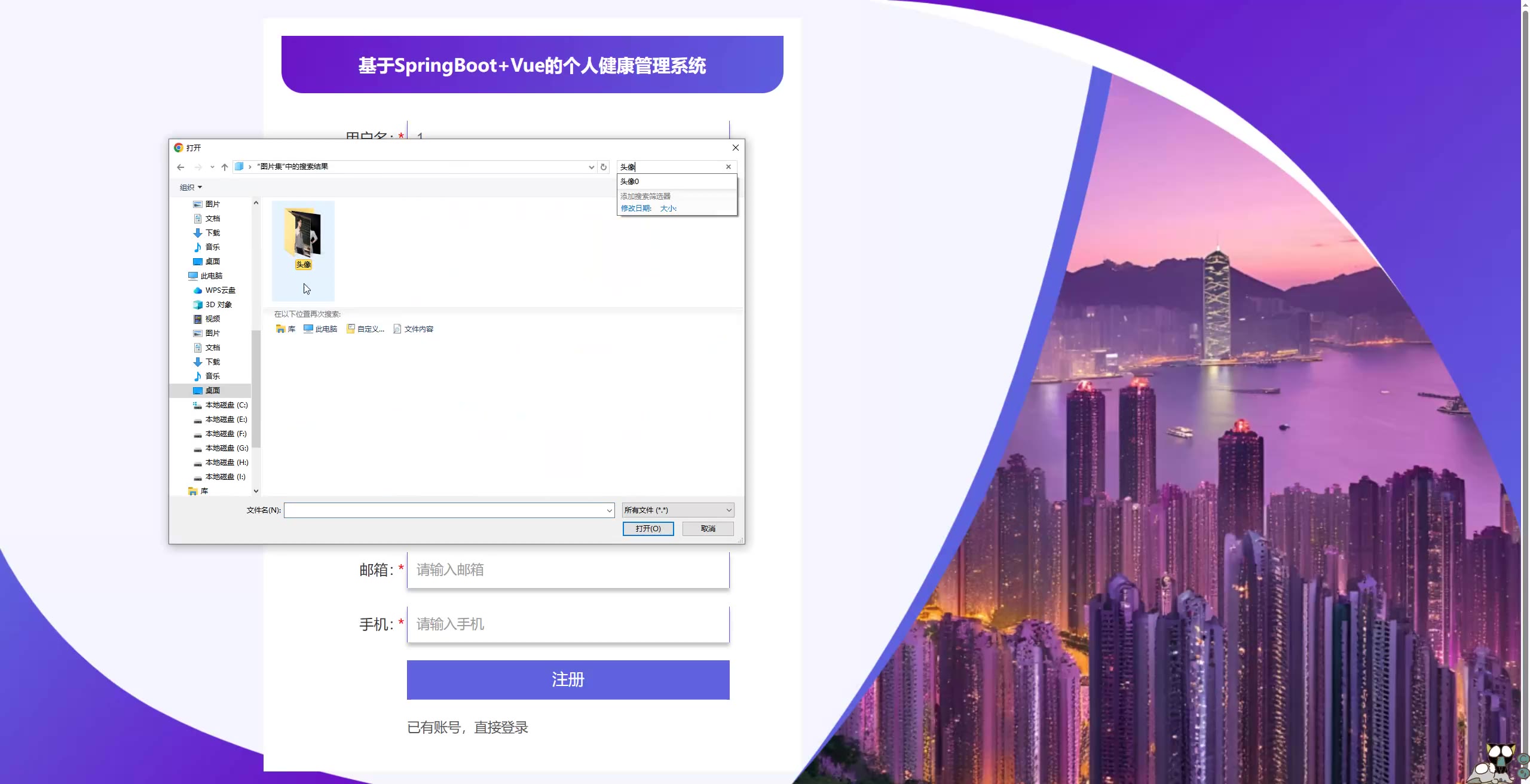Clear the search box with X icon
The image size is (1530, 784).
click(x=729, y=167)
